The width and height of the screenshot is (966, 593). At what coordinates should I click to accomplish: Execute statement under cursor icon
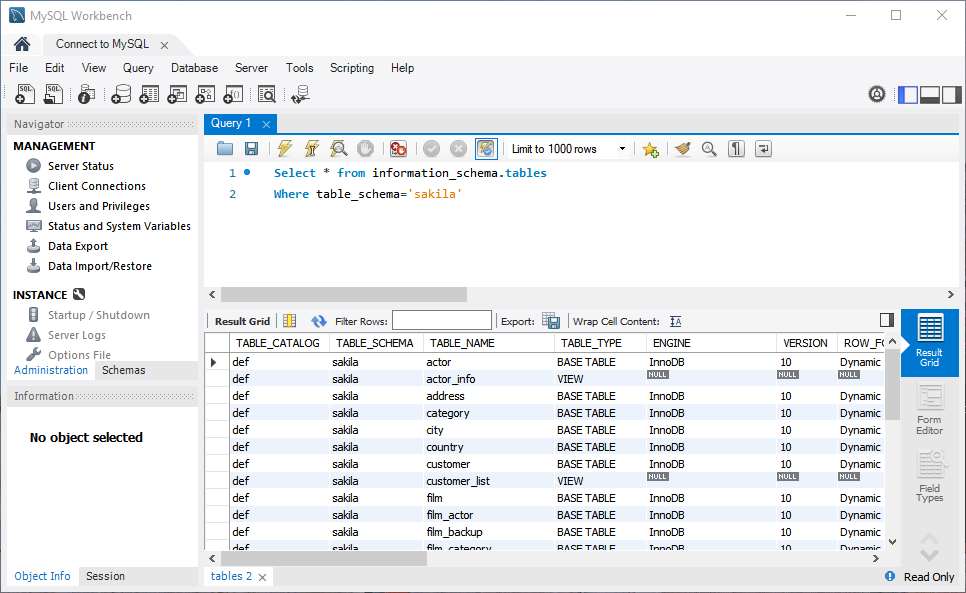coord(312,148)
